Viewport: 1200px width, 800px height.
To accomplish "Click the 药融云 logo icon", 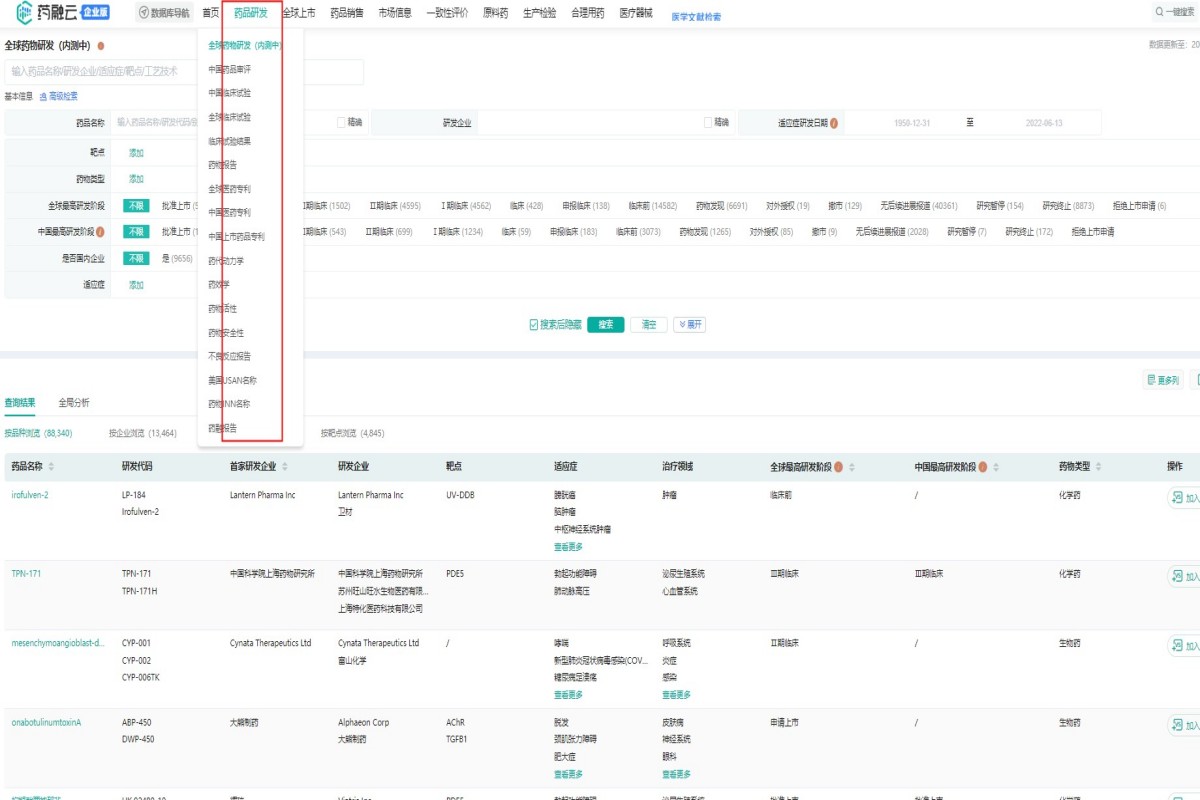I will [x=21, y=13].
